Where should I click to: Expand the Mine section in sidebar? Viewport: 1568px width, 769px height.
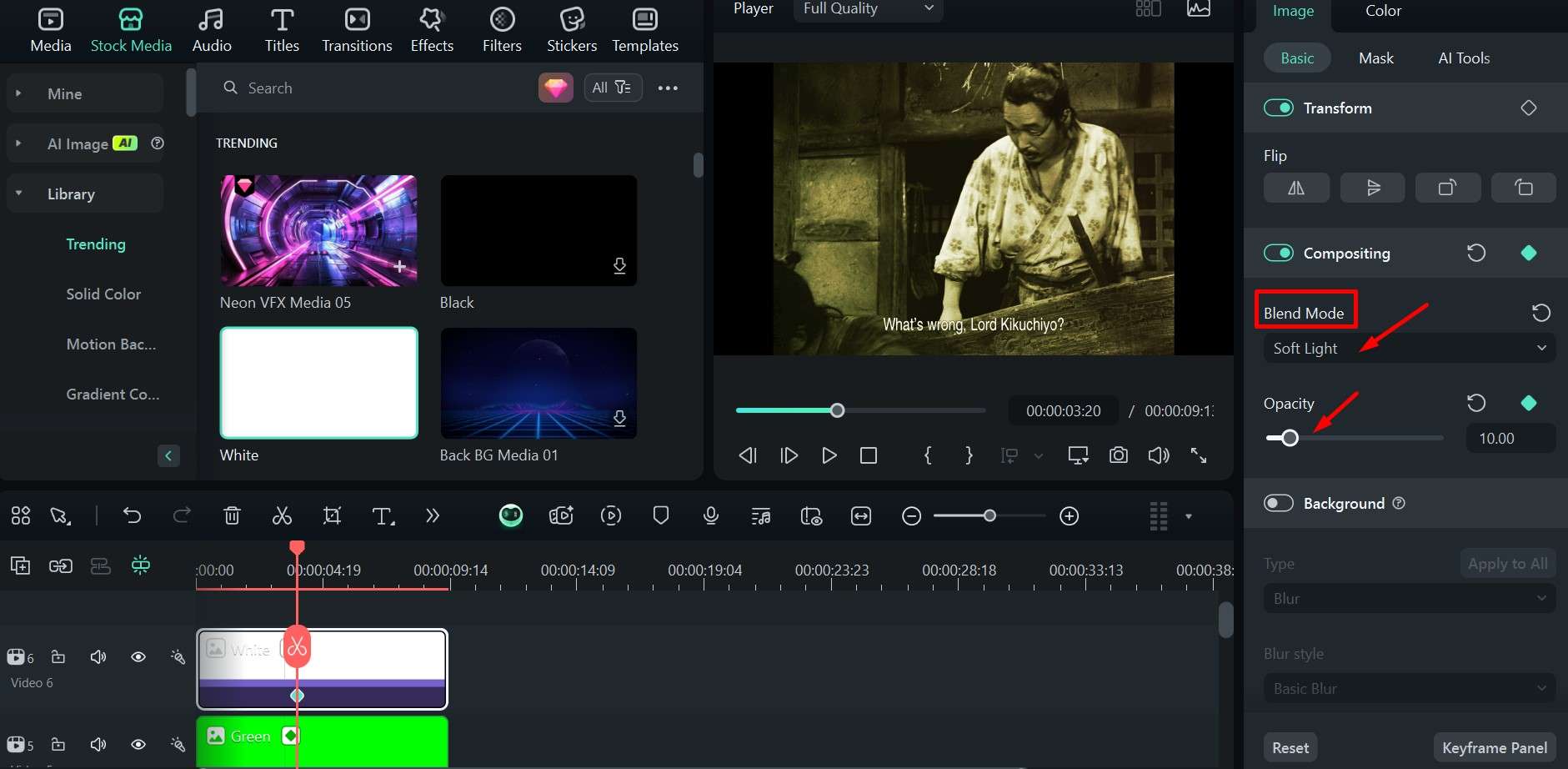point(18,93)
